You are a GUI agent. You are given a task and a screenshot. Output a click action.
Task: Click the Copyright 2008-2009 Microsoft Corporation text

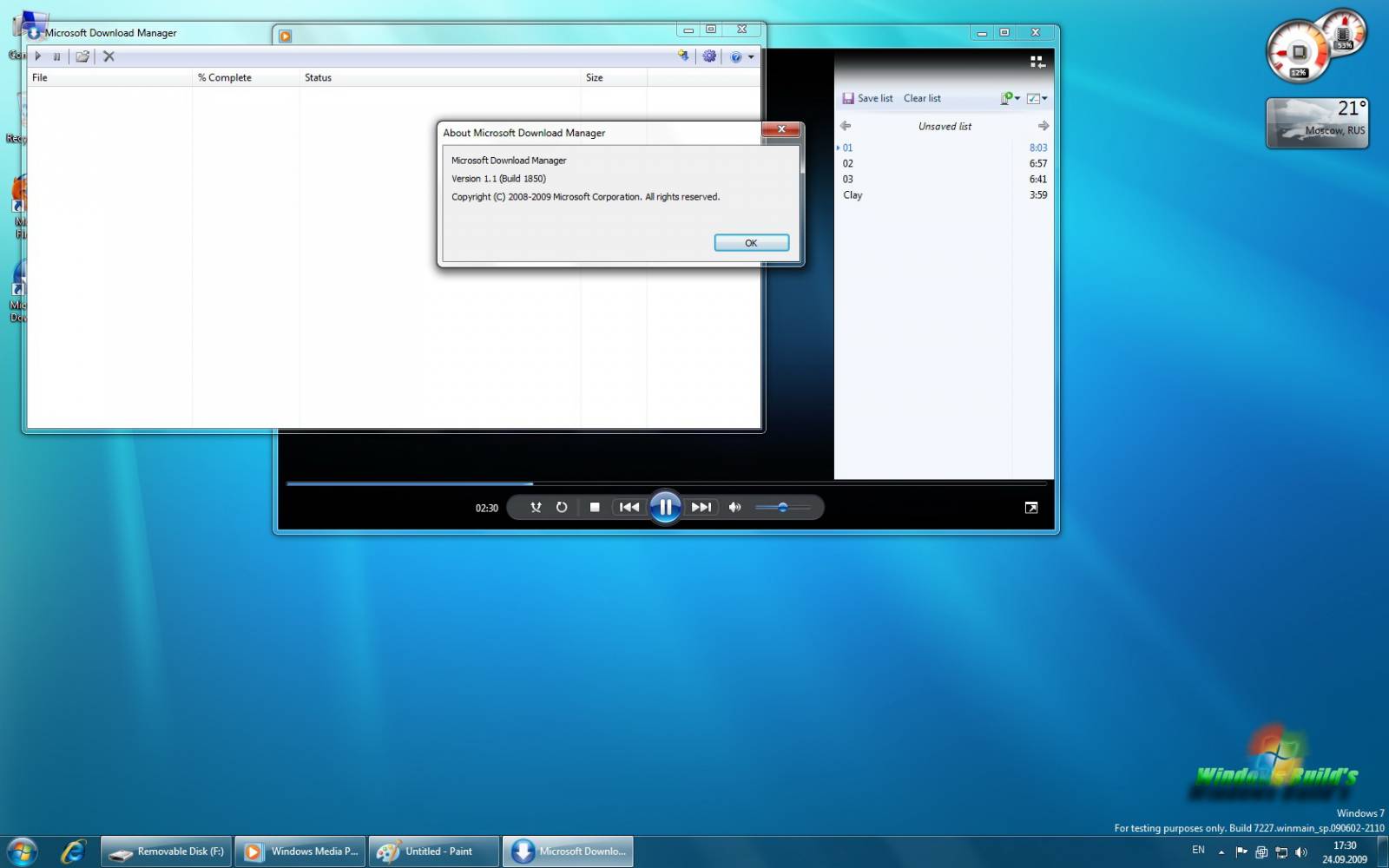[x=585, y=197]
